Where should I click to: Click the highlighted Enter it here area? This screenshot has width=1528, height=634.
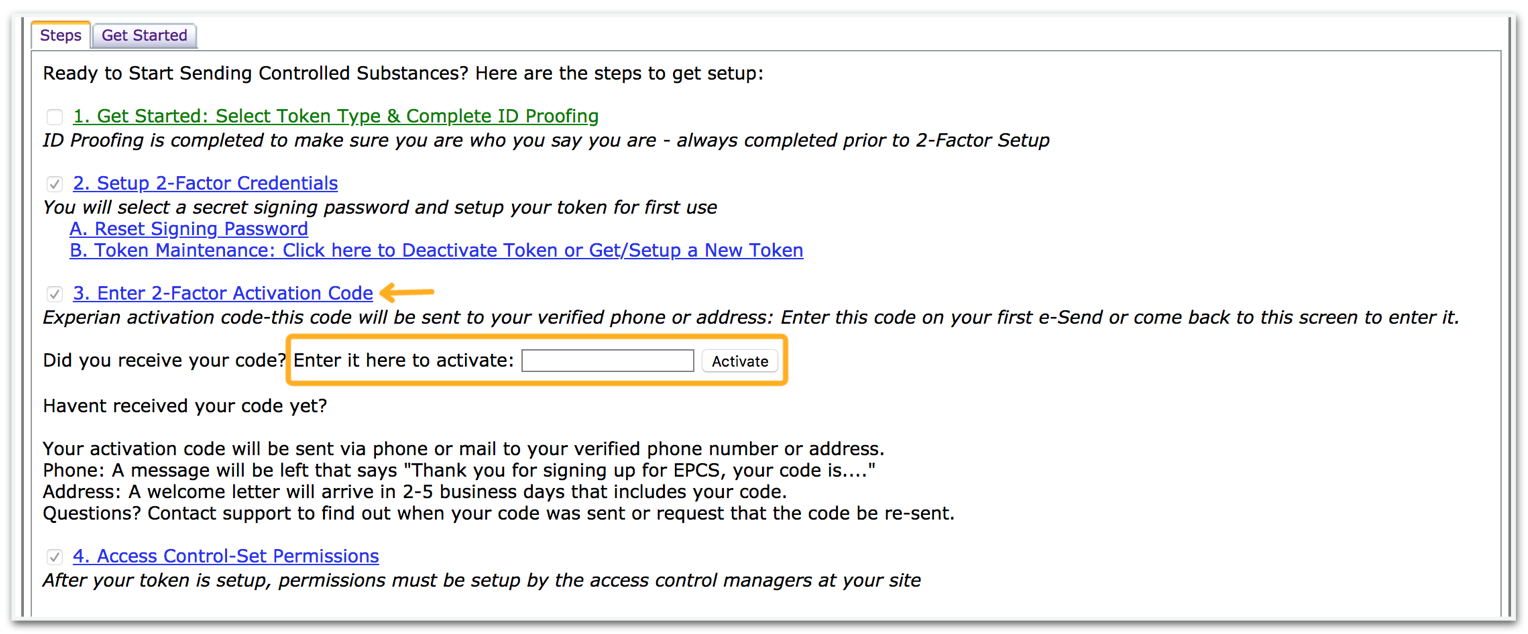coord(405,360)
